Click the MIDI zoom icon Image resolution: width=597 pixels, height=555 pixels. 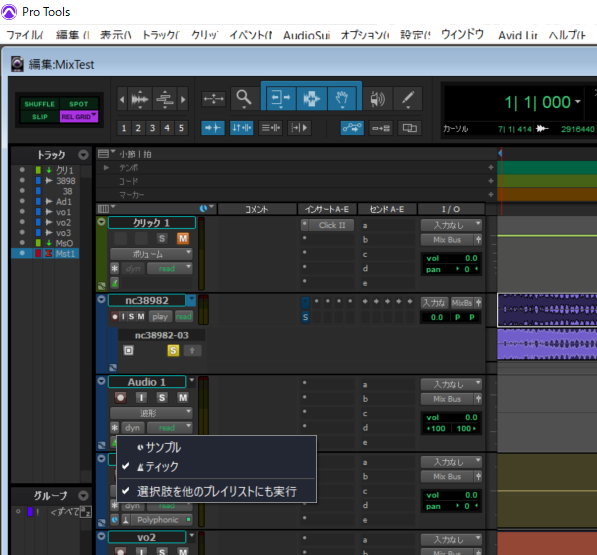click(165, 99)
